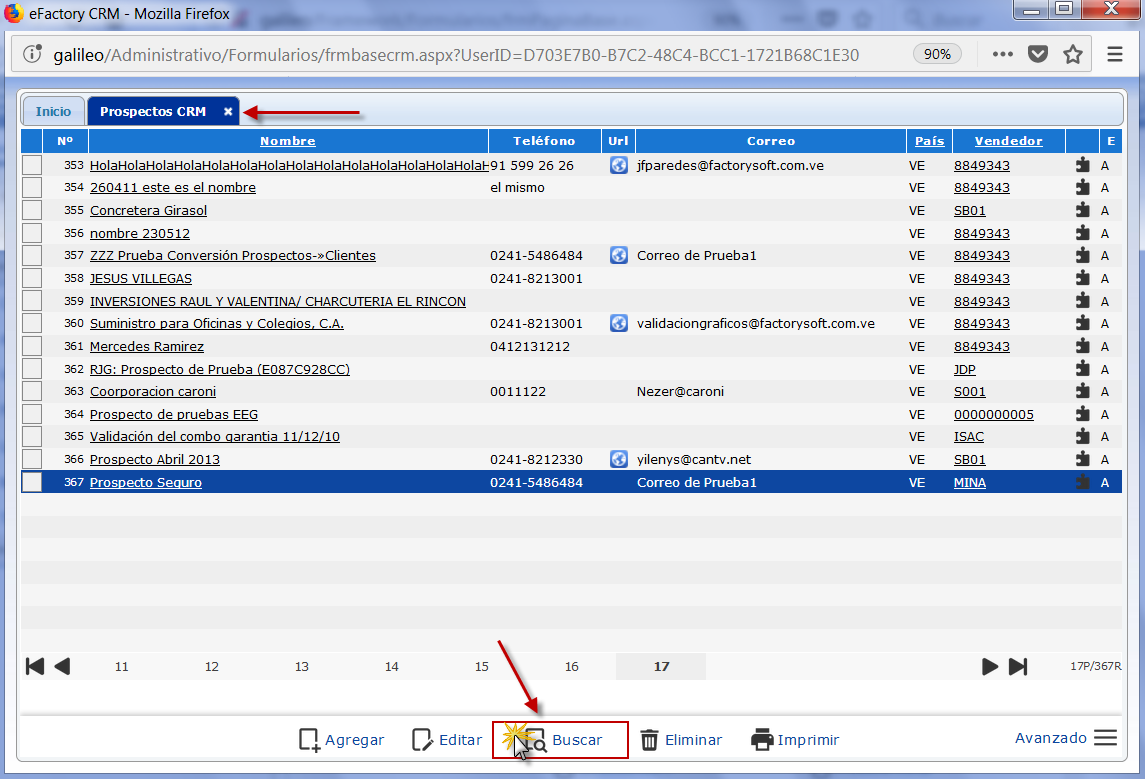Open vendor link MINA
Image resolution: width=1145 pixels, height=779 pixels.
click(970, 483)
